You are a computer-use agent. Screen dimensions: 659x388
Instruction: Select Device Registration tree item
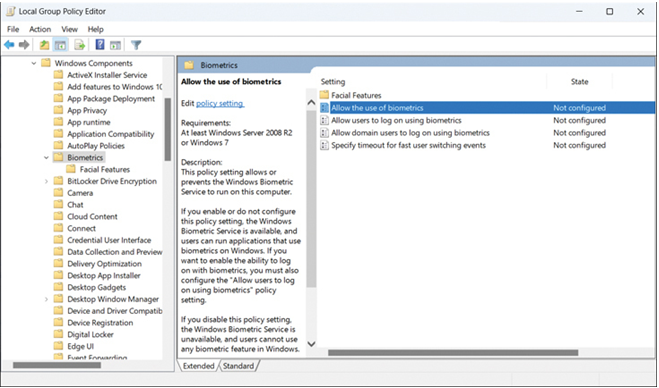[x=100, y=322]
